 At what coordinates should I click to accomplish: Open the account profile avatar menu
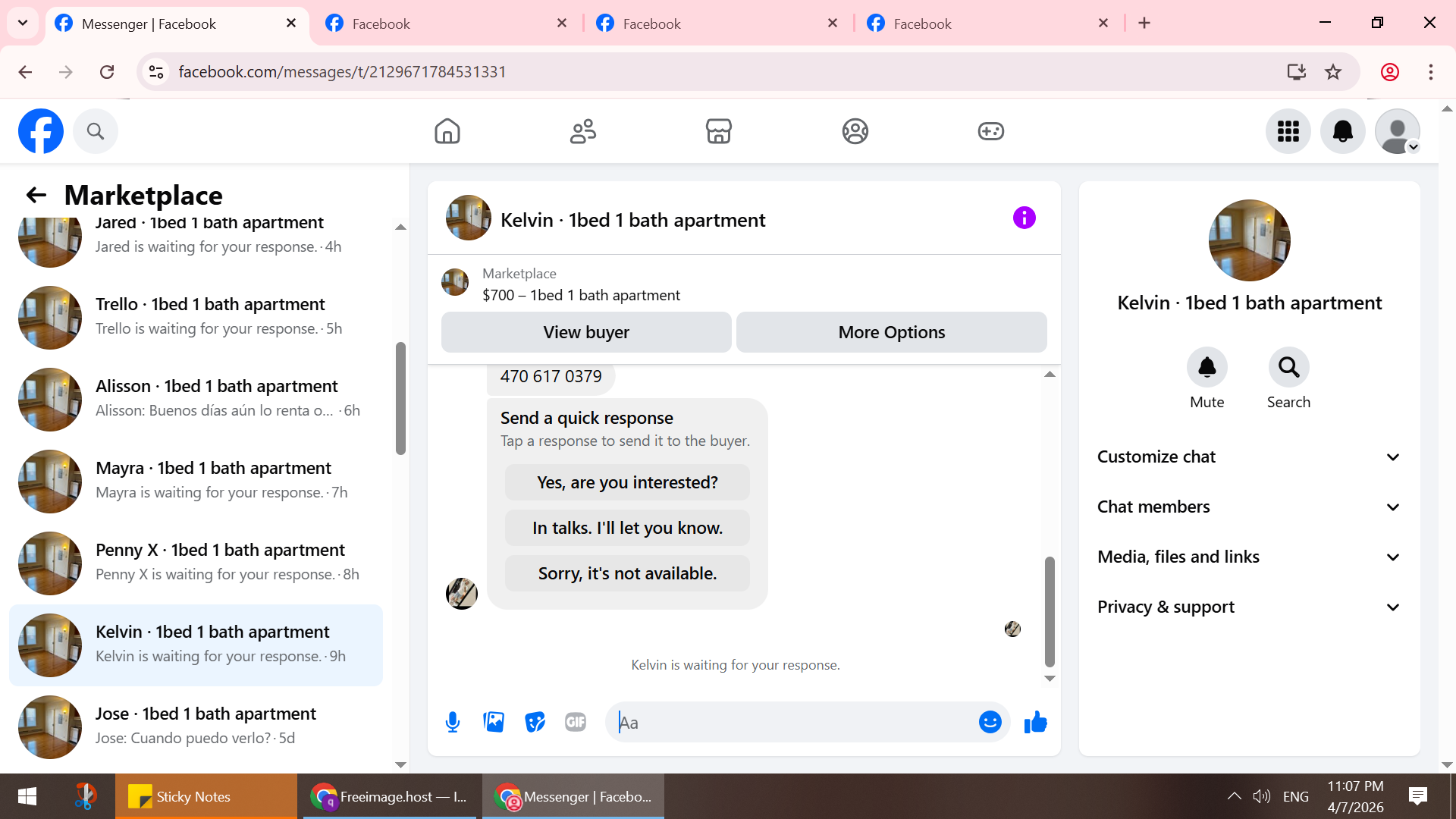point(1398,131)
